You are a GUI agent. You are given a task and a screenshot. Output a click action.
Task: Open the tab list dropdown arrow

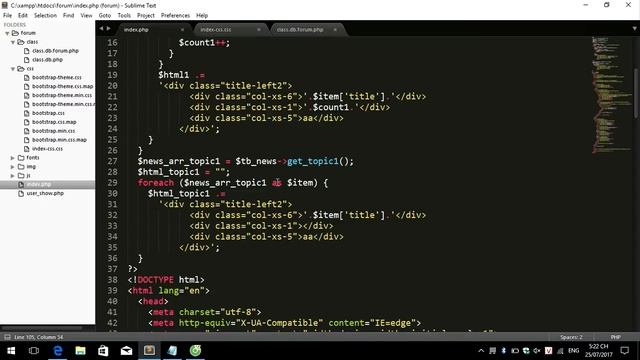point(635,29)
